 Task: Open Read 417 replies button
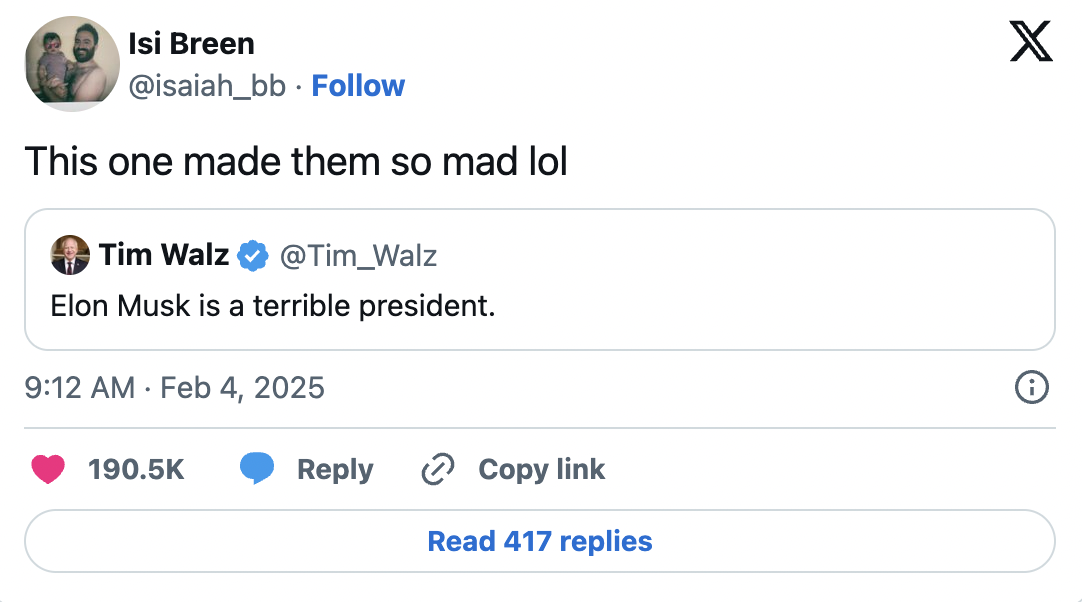point(540,541)
